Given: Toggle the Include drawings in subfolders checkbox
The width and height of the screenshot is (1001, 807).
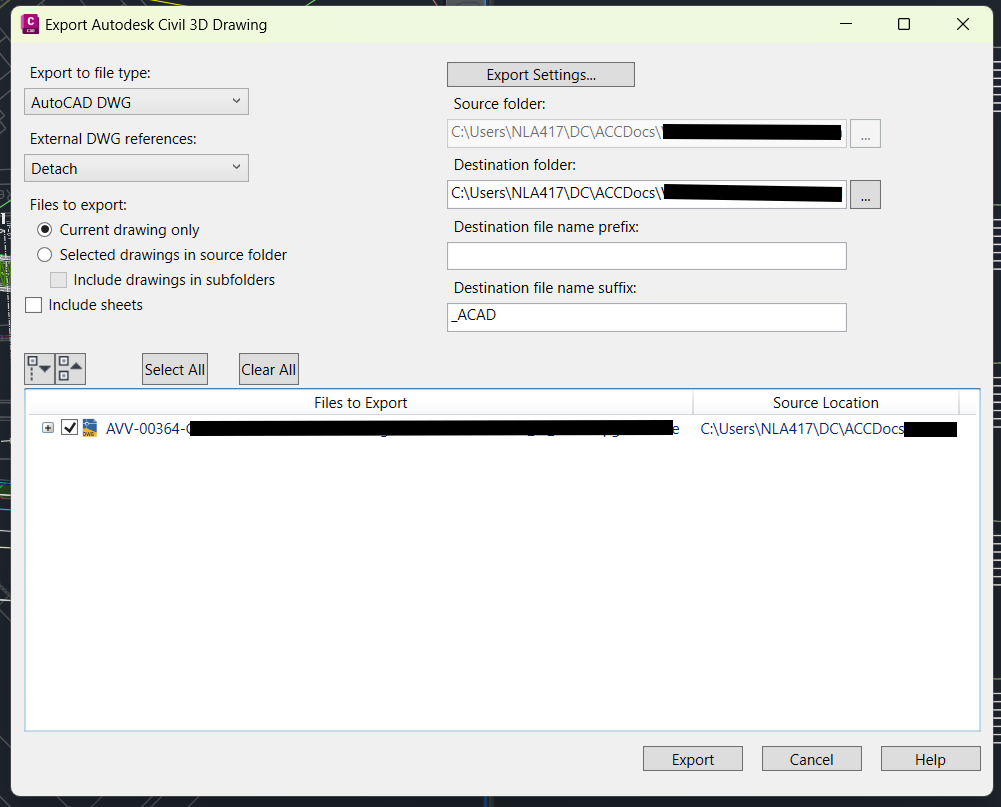Looking at the screenshot, I should point(58,280).
